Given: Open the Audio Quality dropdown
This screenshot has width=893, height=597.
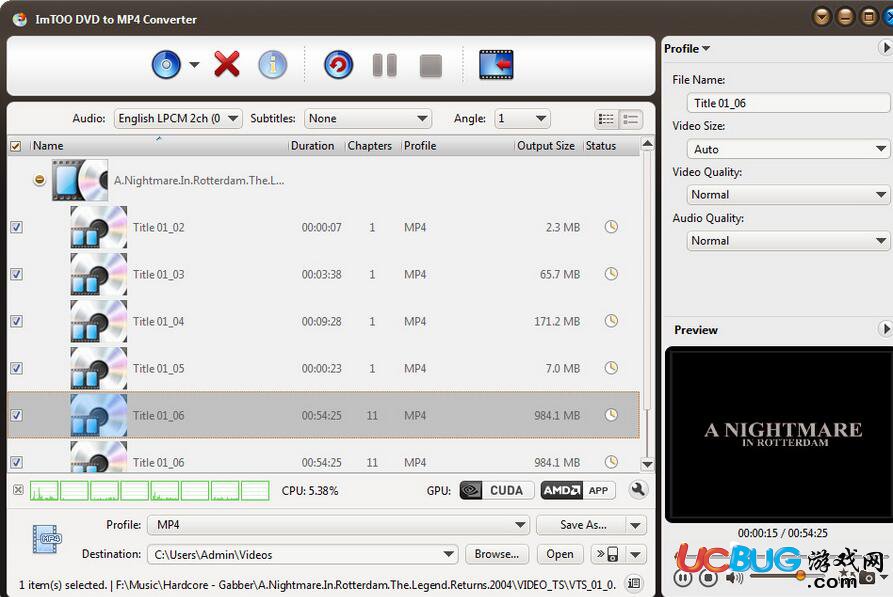Looking at the screenshot, I should coord(788,241).
